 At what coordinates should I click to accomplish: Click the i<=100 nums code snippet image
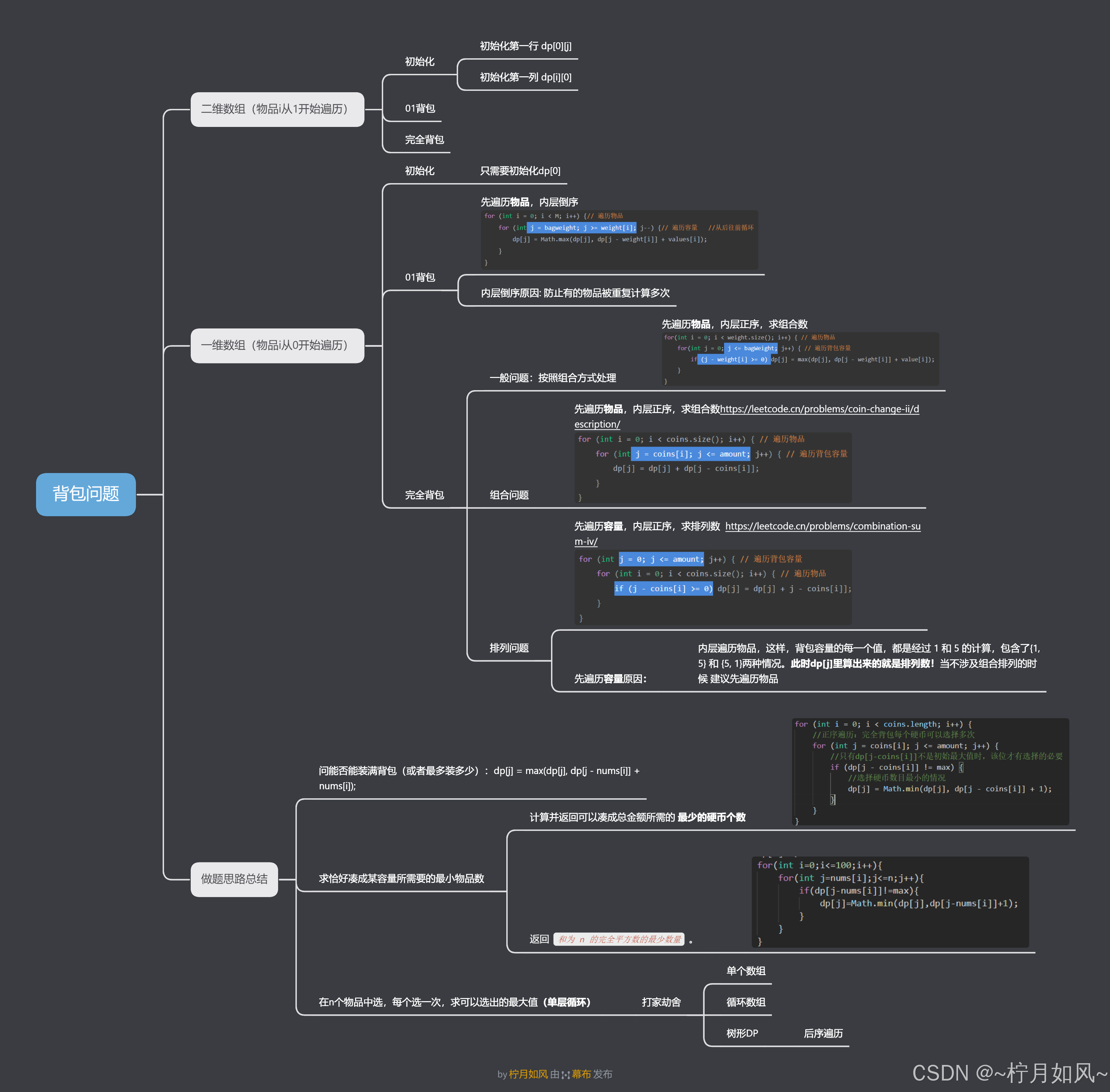click(x=890, y=902)
